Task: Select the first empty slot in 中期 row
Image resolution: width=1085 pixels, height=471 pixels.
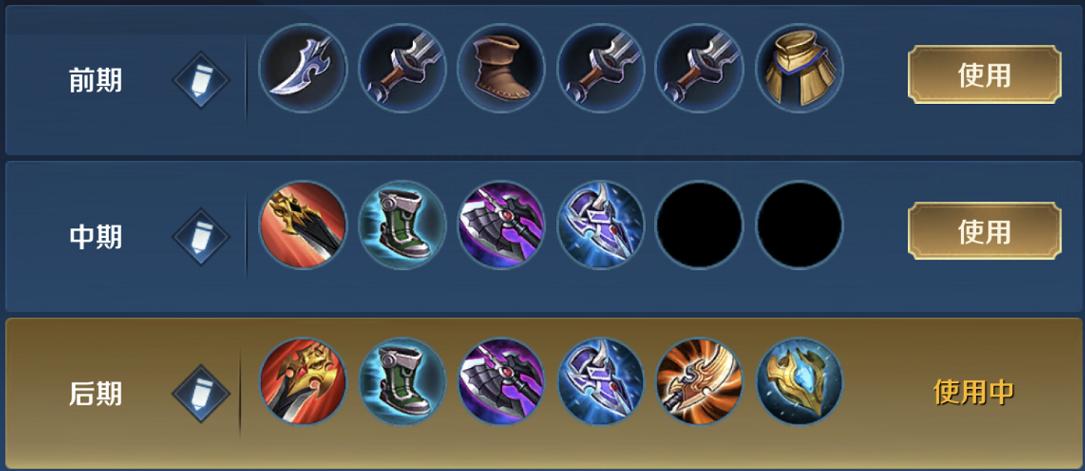Action: tap(700, 225)
